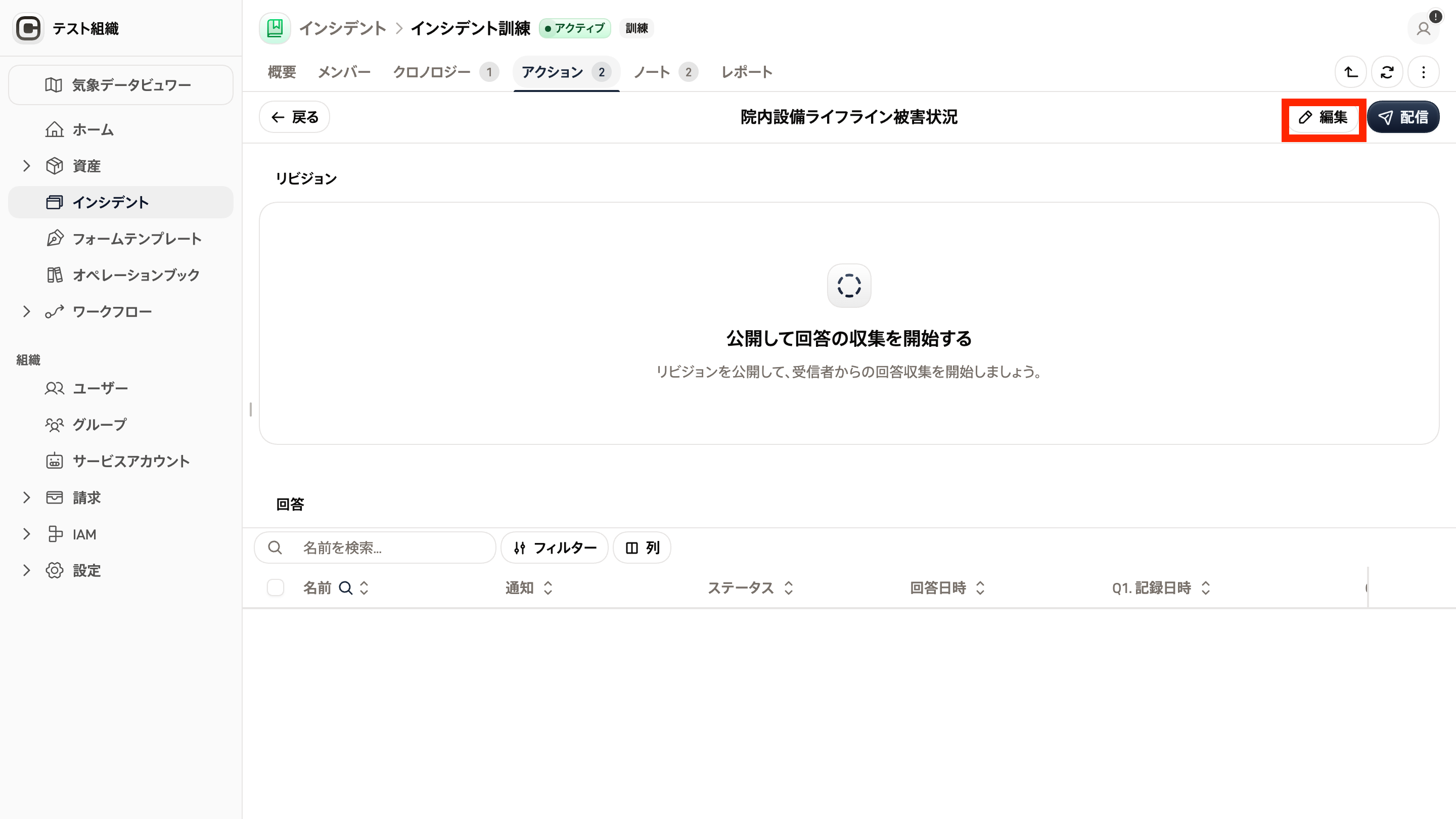Open グループ under 組織
This screenshot has height=819, width=1456.
point(120,425)
